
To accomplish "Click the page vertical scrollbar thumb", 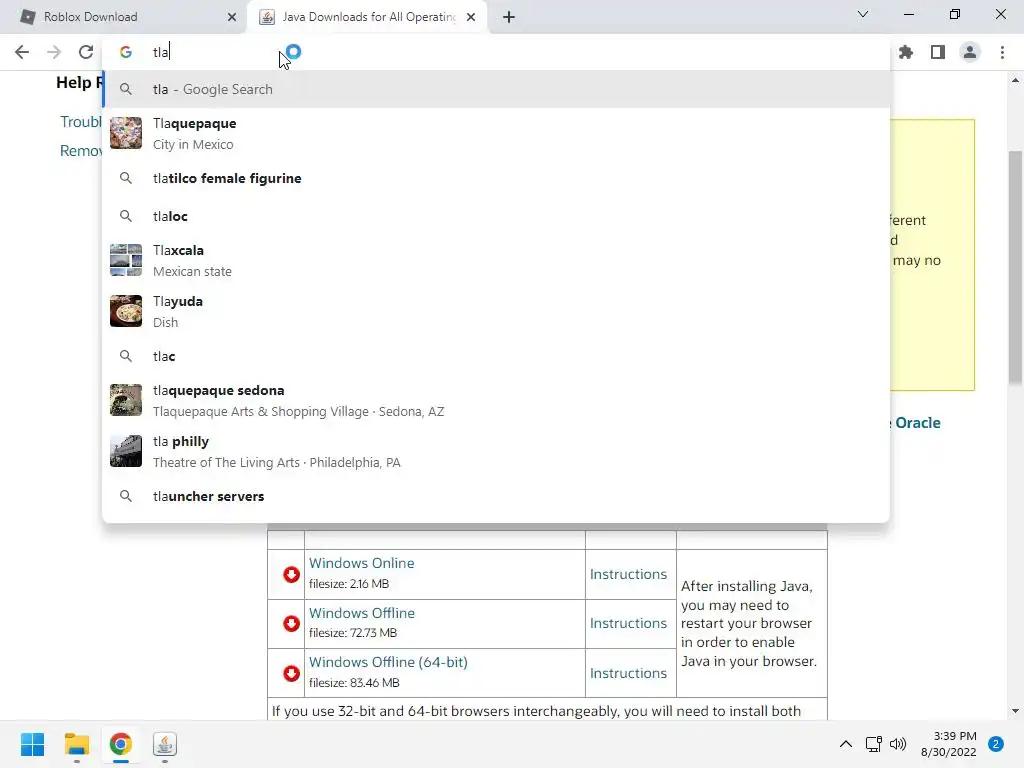I will (1015, 268).
